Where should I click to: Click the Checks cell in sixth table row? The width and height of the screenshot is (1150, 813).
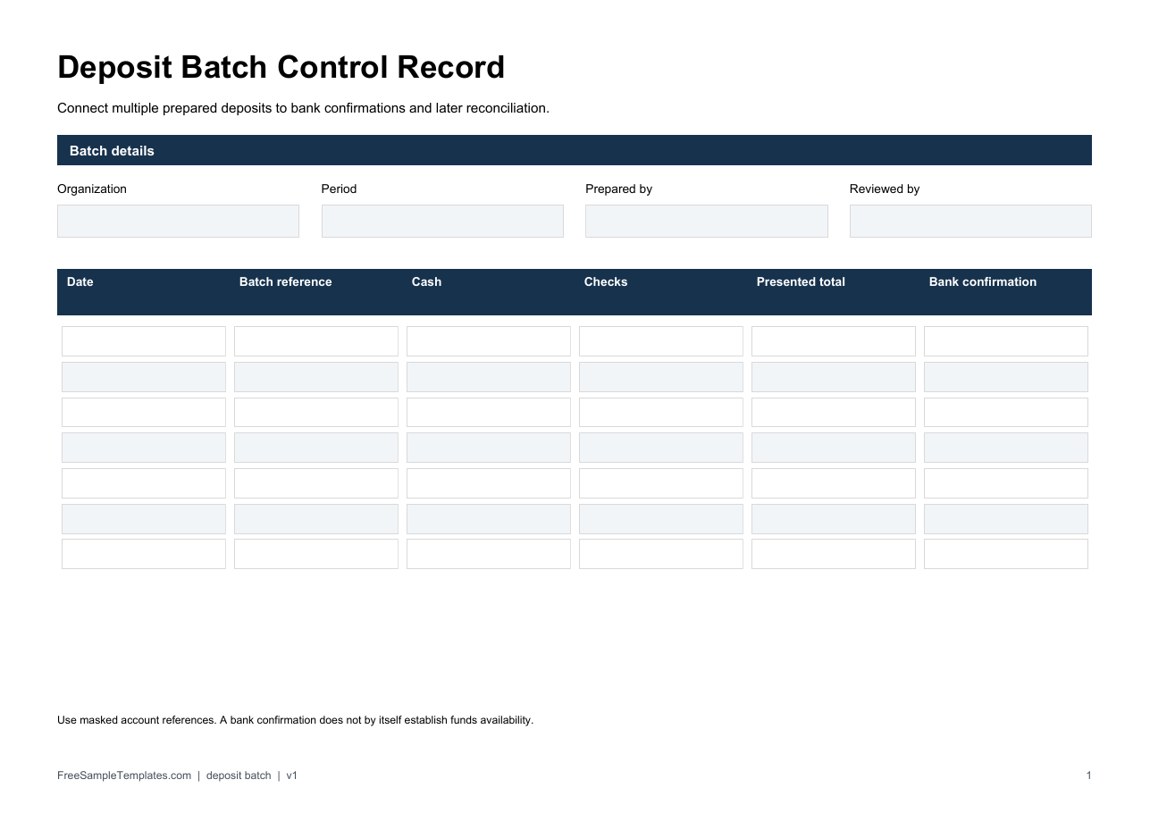click(661, 518)
